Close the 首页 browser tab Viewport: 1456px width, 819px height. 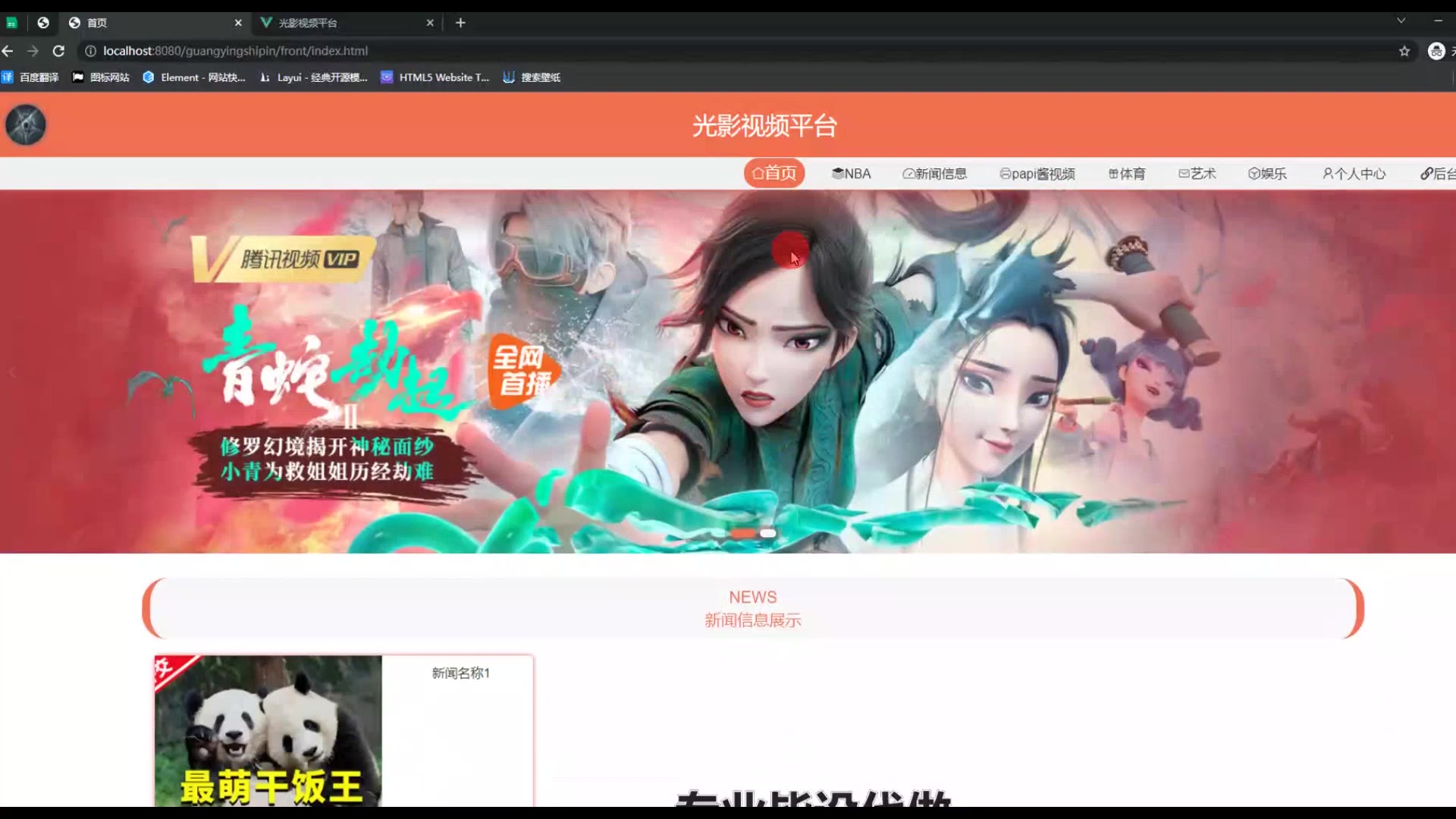tap(238, 23)
